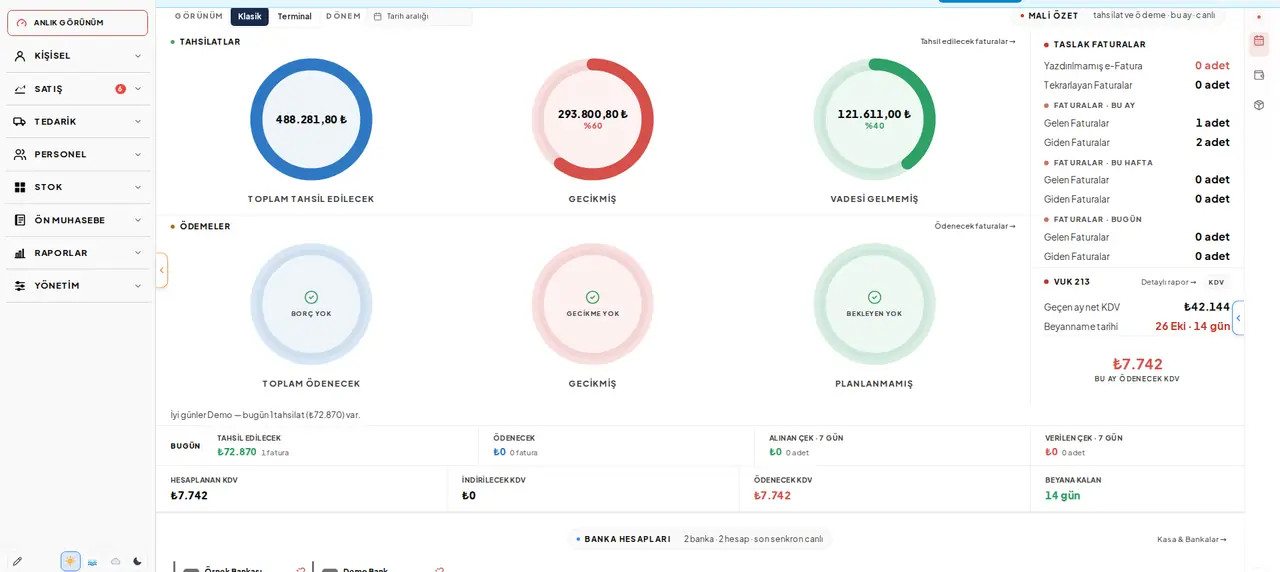This screenshot has width=1280, height=572.
Task: Enable the ocean waves theme toggle
Action: (x=92, y=561)
